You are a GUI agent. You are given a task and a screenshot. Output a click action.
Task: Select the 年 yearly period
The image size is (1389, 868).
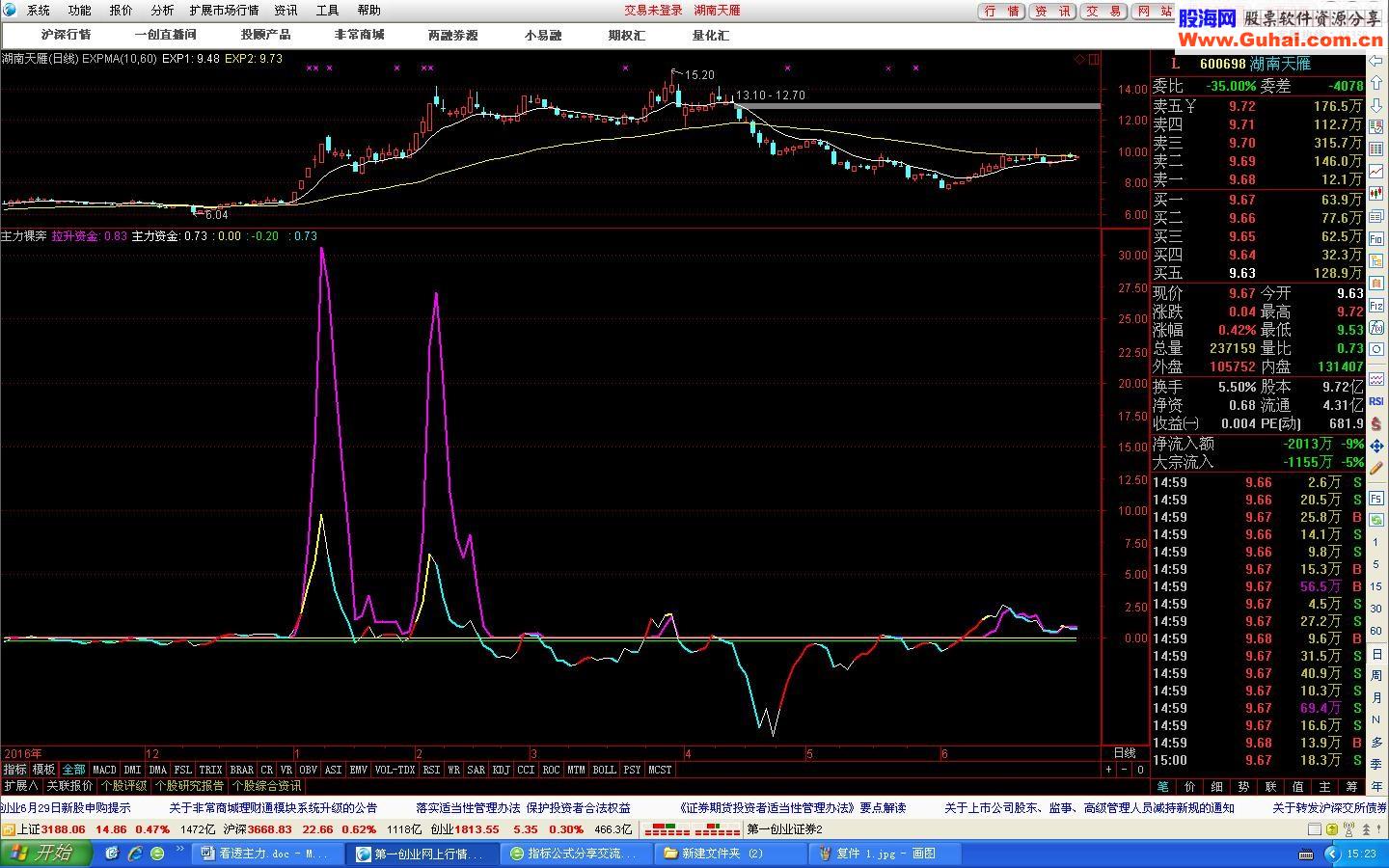coord(1376,786)
